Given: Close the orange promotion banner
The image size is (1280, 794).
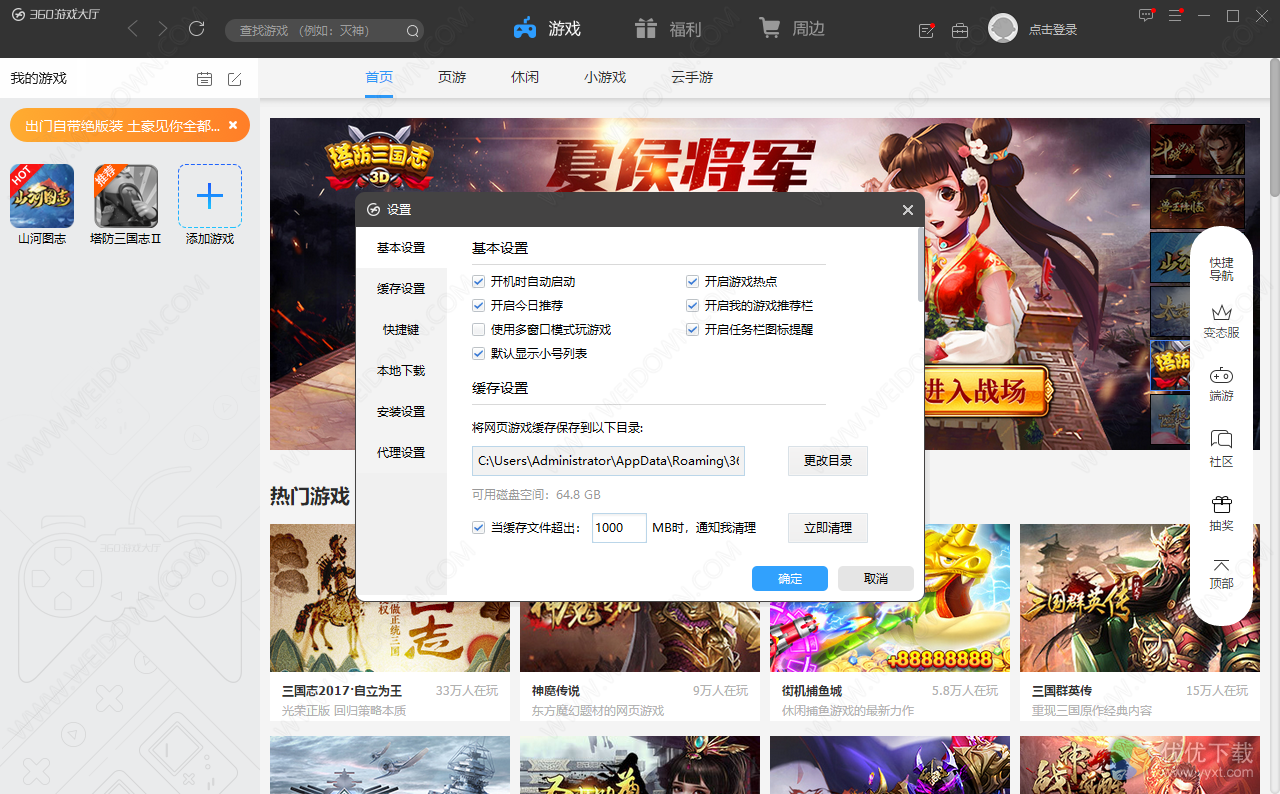Looking at the screenshot, I should coord(233,125).
